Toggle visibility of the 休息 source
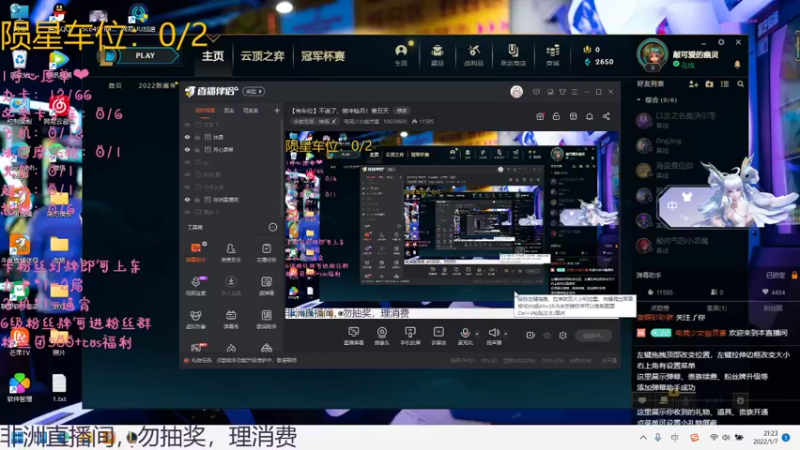Screen dimensions: 800x450 [187, 137]
